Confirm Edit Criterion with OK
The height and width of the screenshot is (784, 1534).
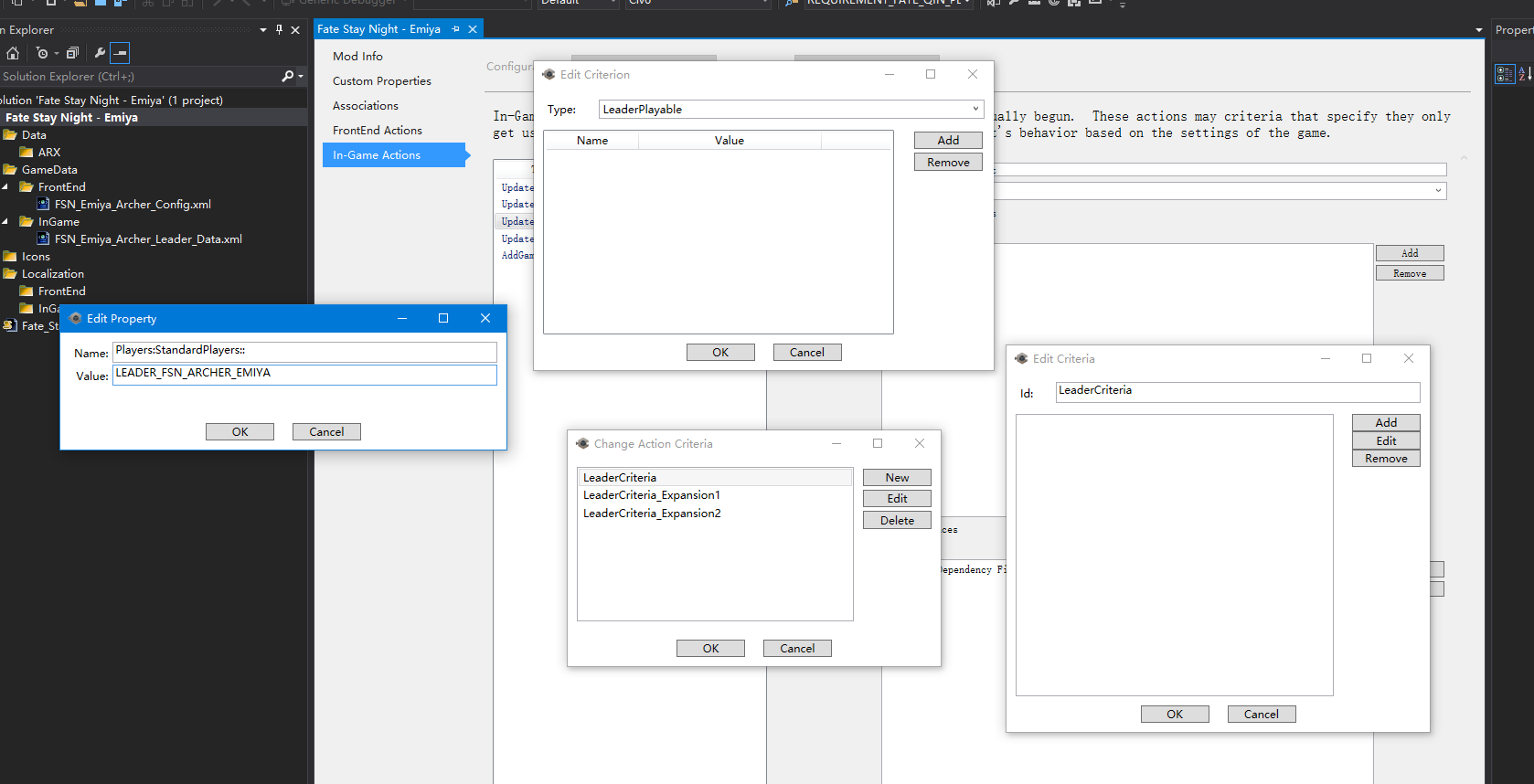pos(720,353)
